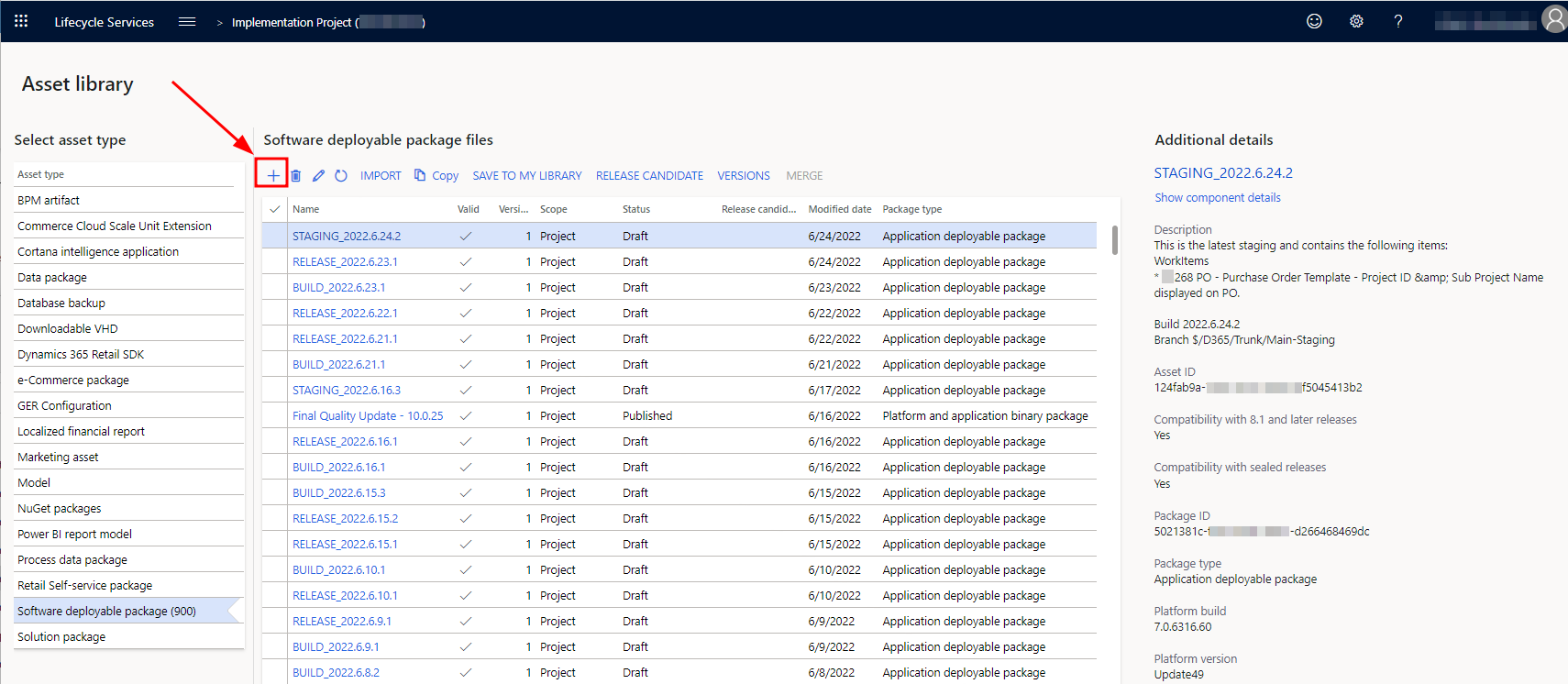Select the row checkbox for RELEASE_2022.6.23.1

[275, 261]
